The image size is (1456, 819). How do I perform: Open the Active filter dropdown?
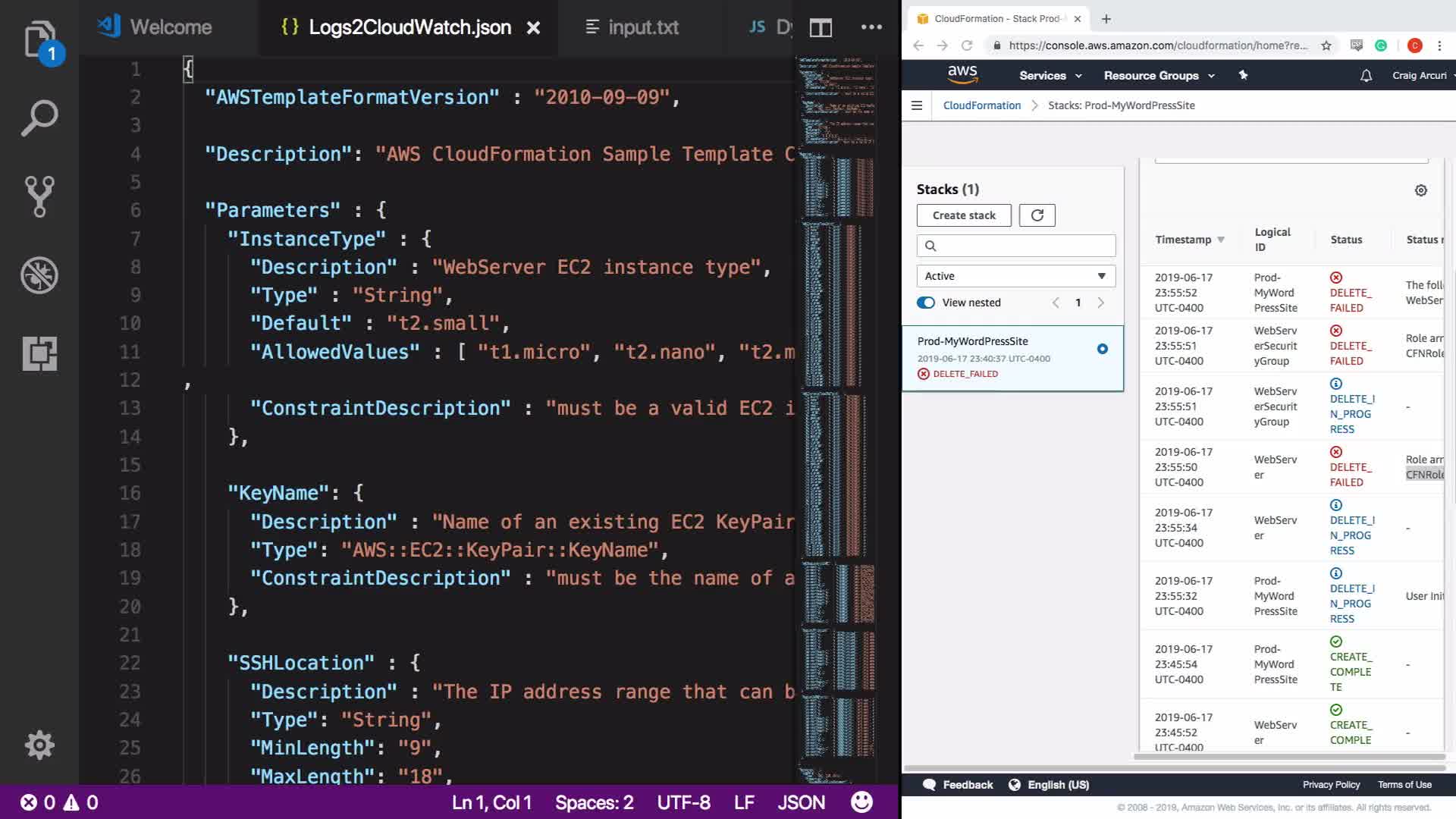(x=1015, y=276)
